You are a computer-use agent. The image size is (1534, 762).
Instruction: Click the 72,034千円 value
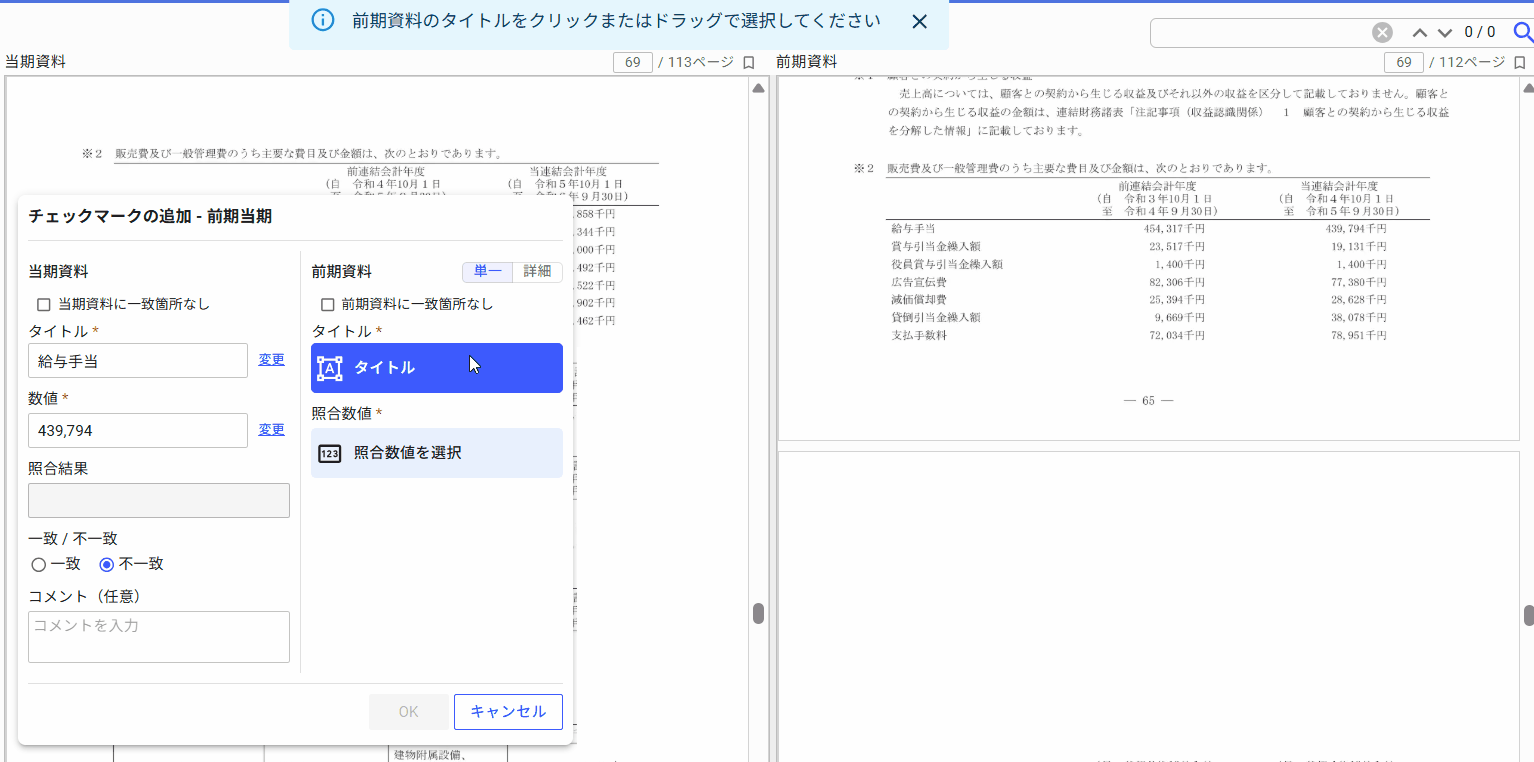coord(1177,335)
